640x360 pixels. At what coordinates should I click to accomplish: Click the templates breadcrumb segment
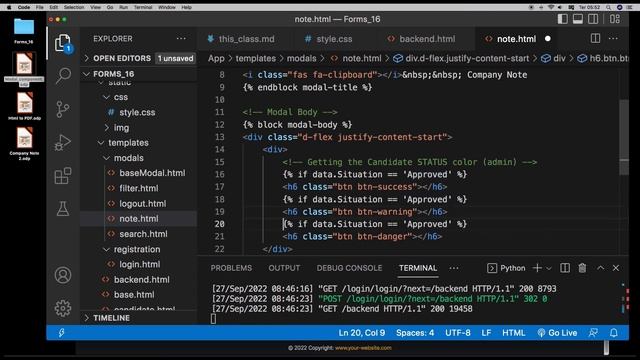(256, 58)
